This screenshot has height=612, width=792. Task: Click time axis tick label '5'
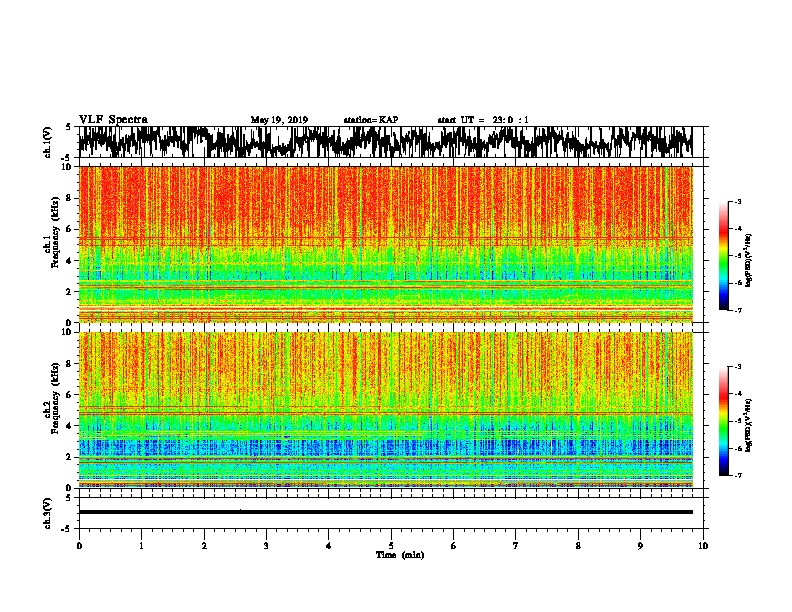[x=391, y=546]
